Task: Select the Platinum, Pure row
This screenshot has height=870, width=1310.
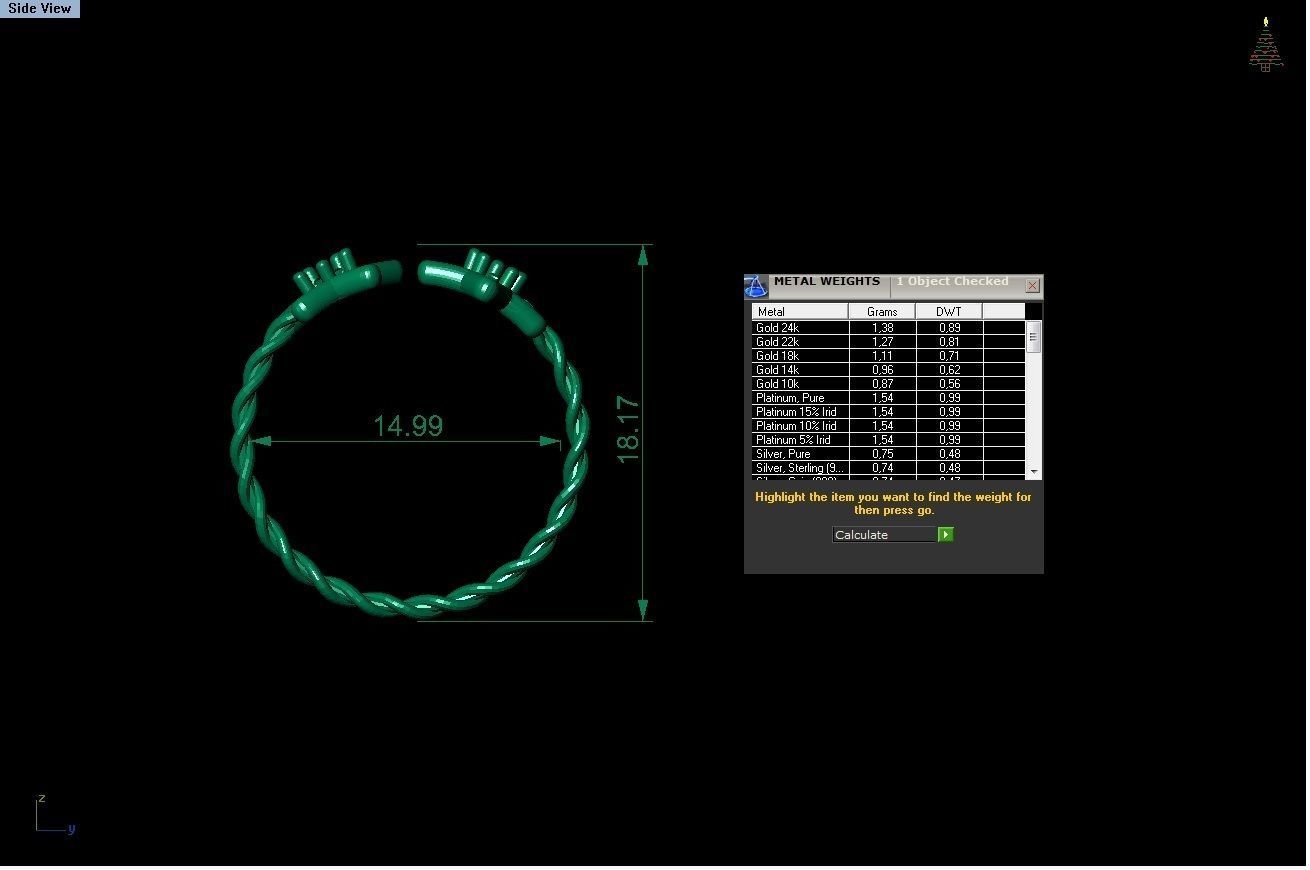Action: [x=888, y=398]
